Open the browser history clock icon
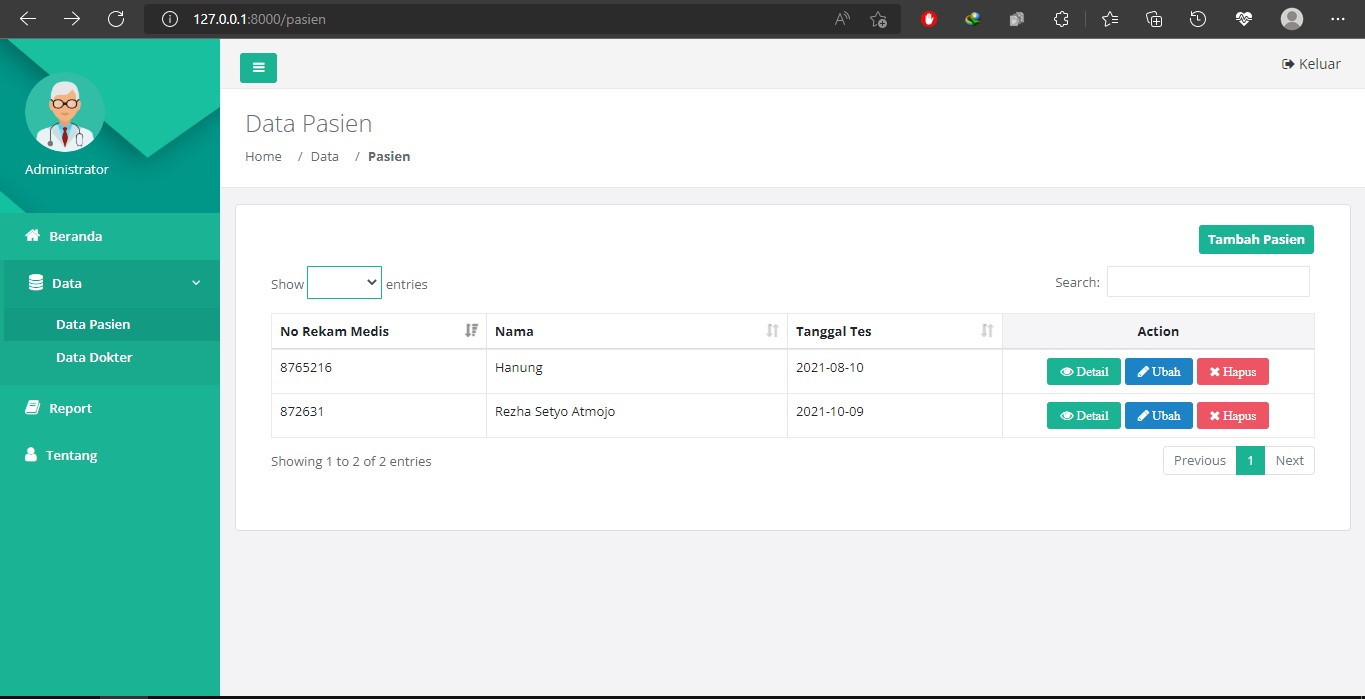Viewport: 1365px width, 699px height. (x=1197, y=19)
